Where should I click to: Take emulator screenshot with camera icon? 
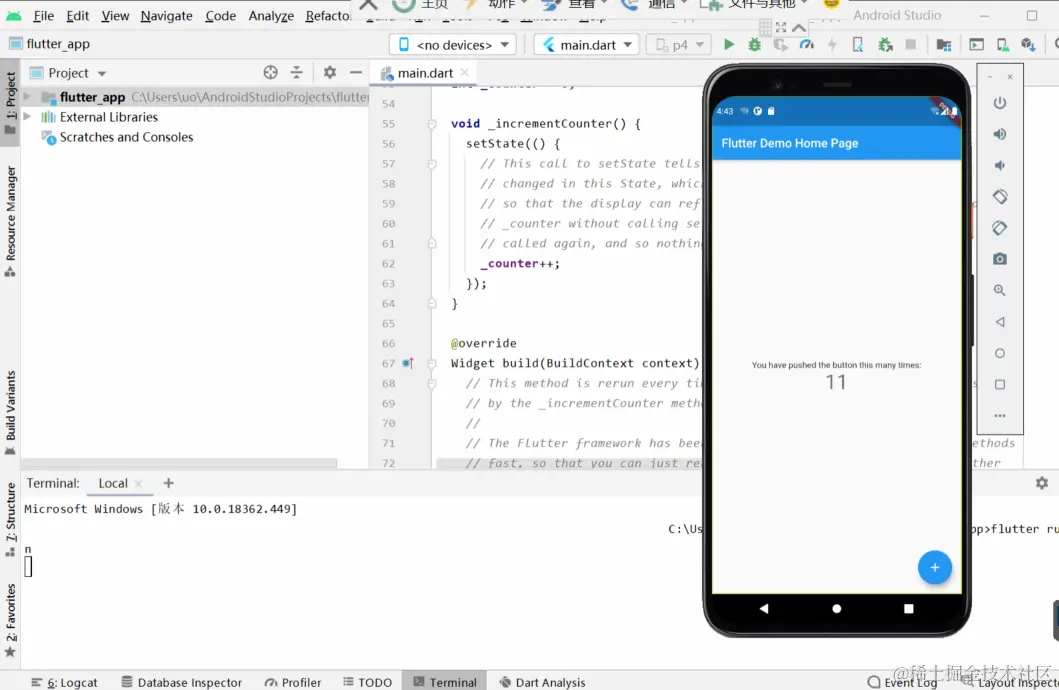[x=1000, y=259]
